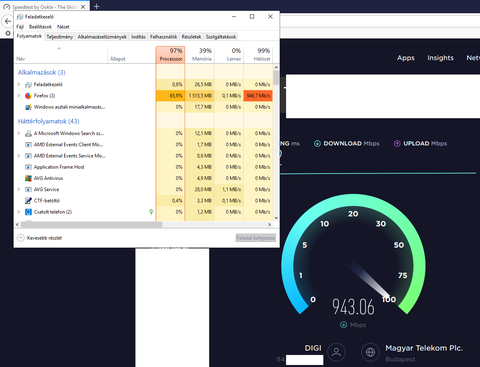Click the DIGI user profile icon
Image resolution: width=480 pixels, height=367 pixels.
click(336, 352)
